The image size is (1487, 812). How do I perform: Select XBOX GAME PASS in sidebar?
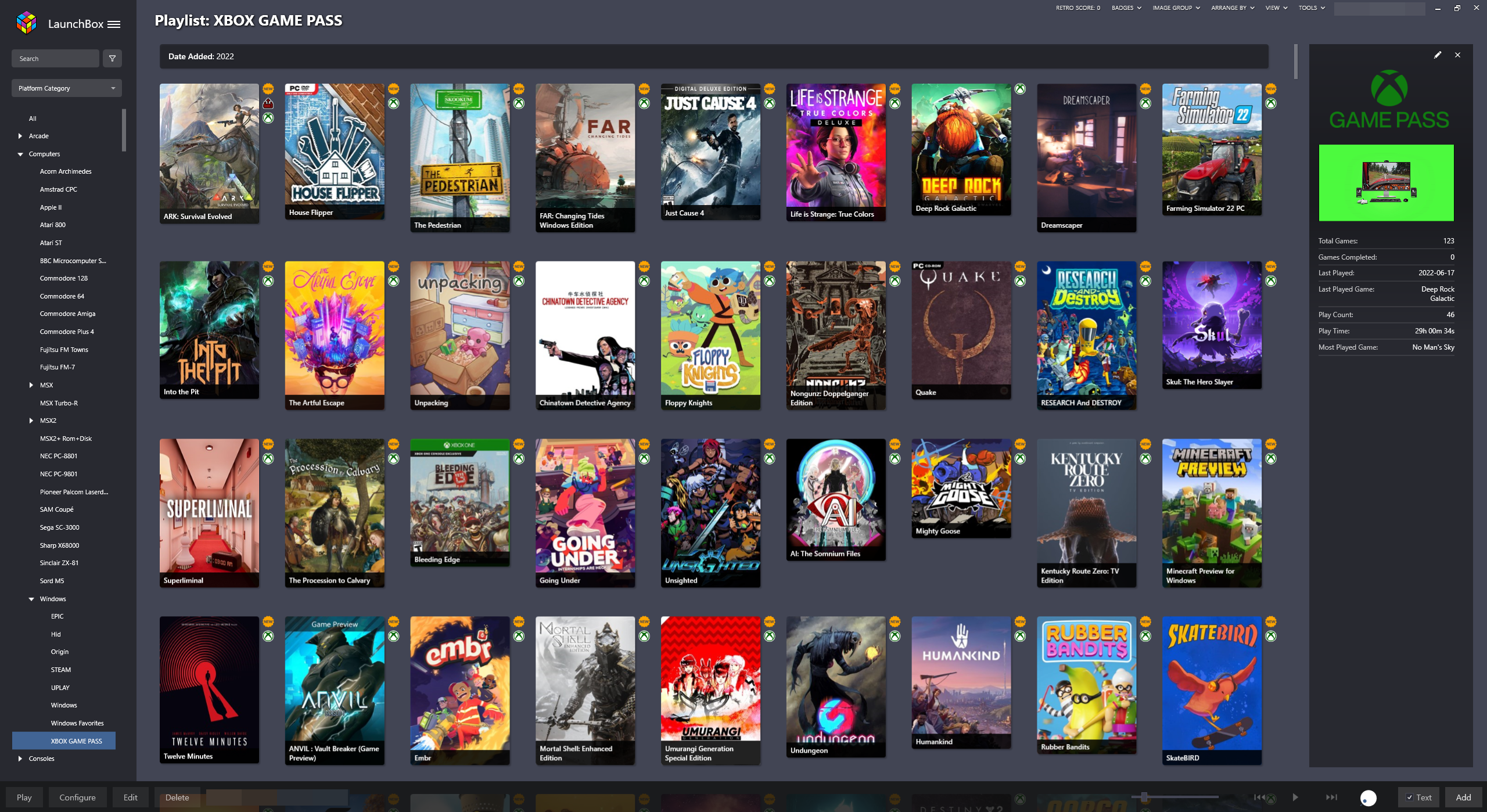click(x=64, y=741)
